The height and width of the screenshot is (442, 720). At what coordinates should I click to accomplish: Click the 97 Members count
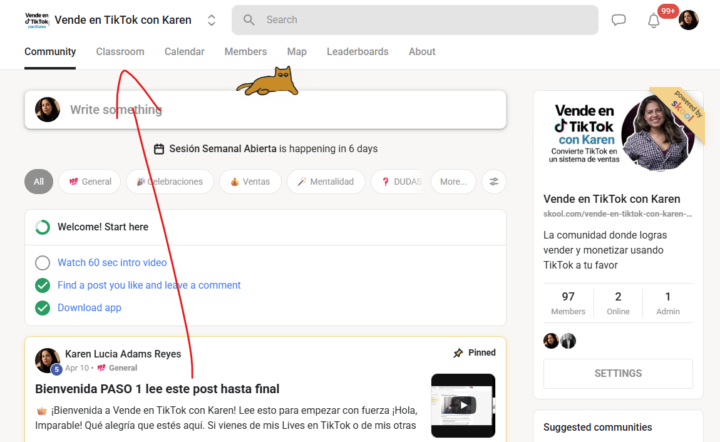(568, 303)
